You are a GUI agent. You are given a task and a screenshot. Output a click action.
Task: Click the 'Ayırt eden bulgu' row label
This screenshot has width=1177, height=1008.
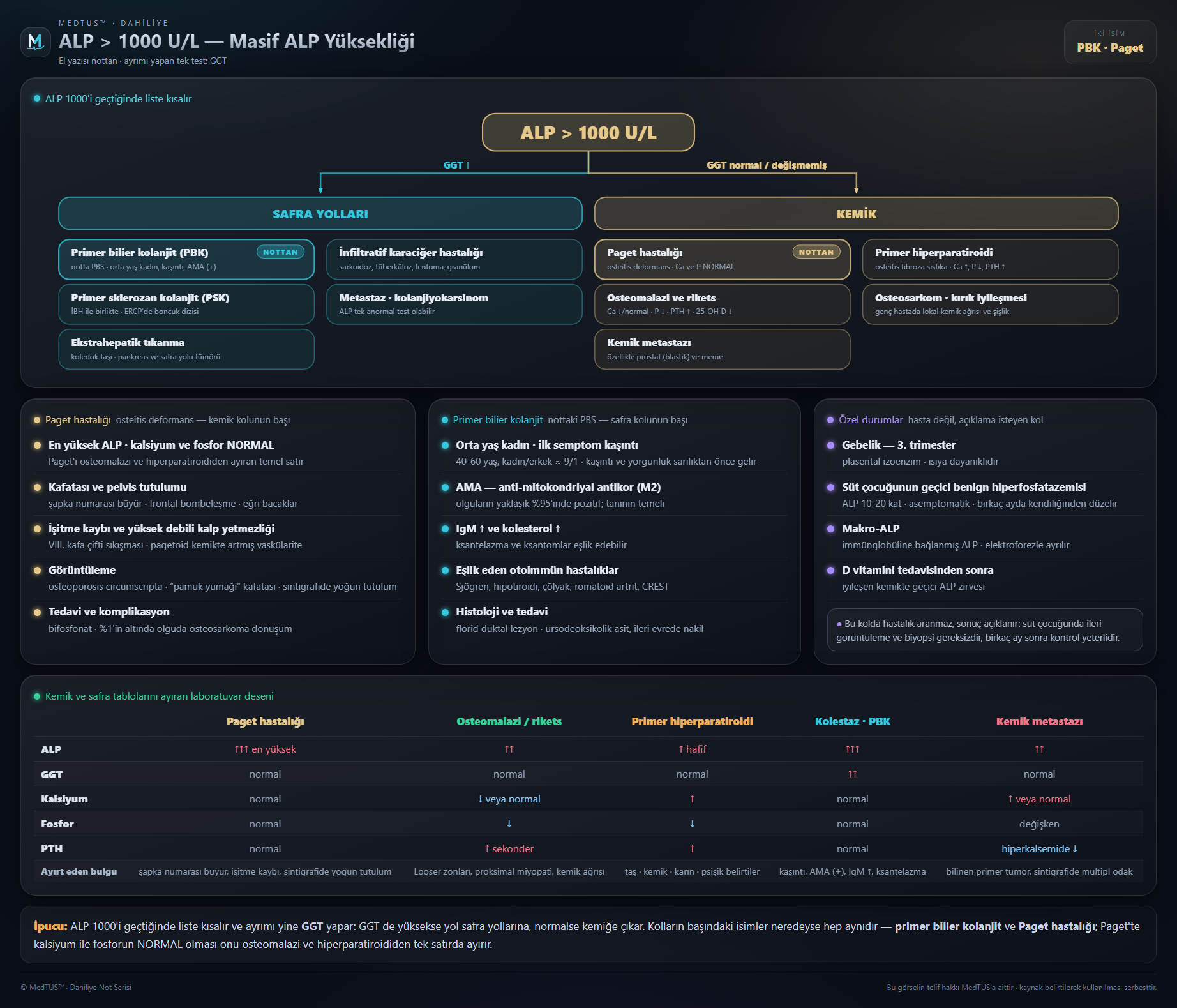[x=79, y=871]
